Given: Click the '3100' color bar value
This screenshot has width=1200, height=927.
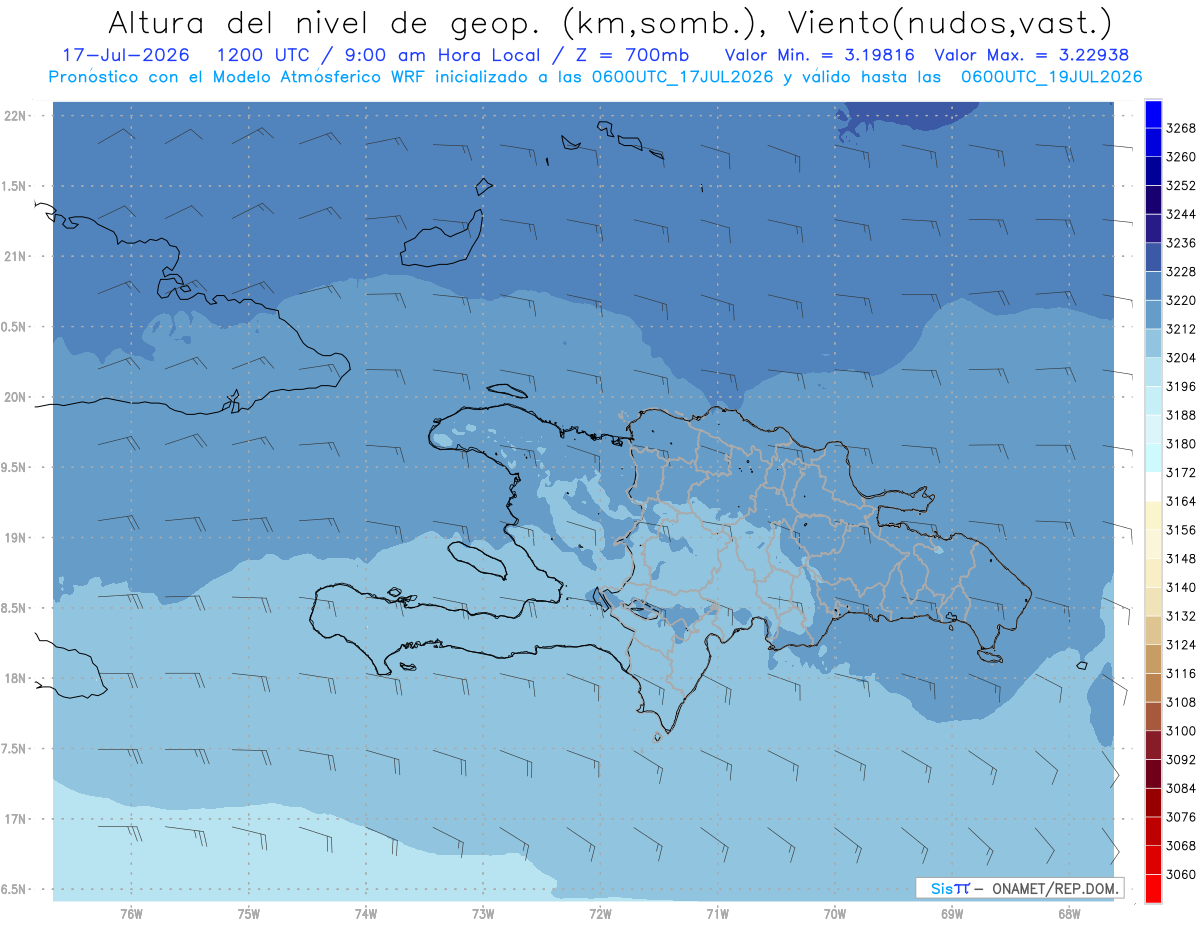Looking at the screenshot, I should coord(1181,731).
